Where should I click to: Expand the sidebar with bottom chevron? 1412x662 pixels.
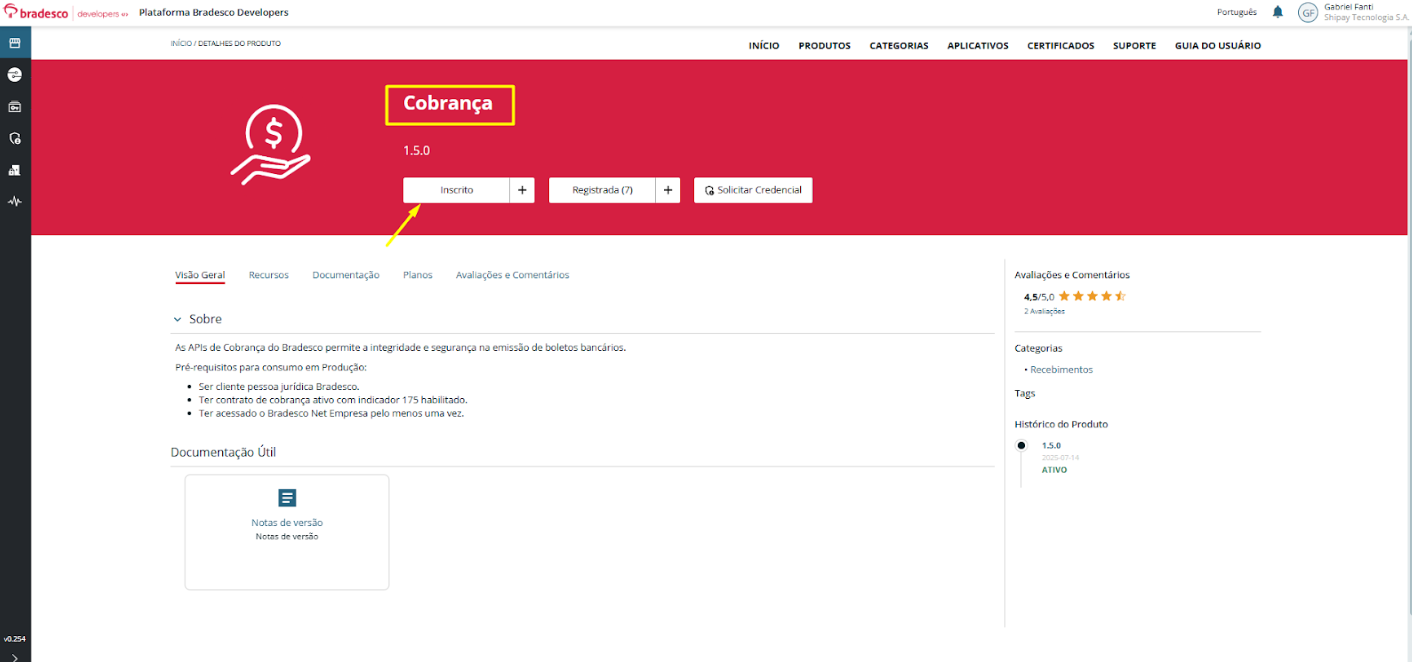click(15, 656)
